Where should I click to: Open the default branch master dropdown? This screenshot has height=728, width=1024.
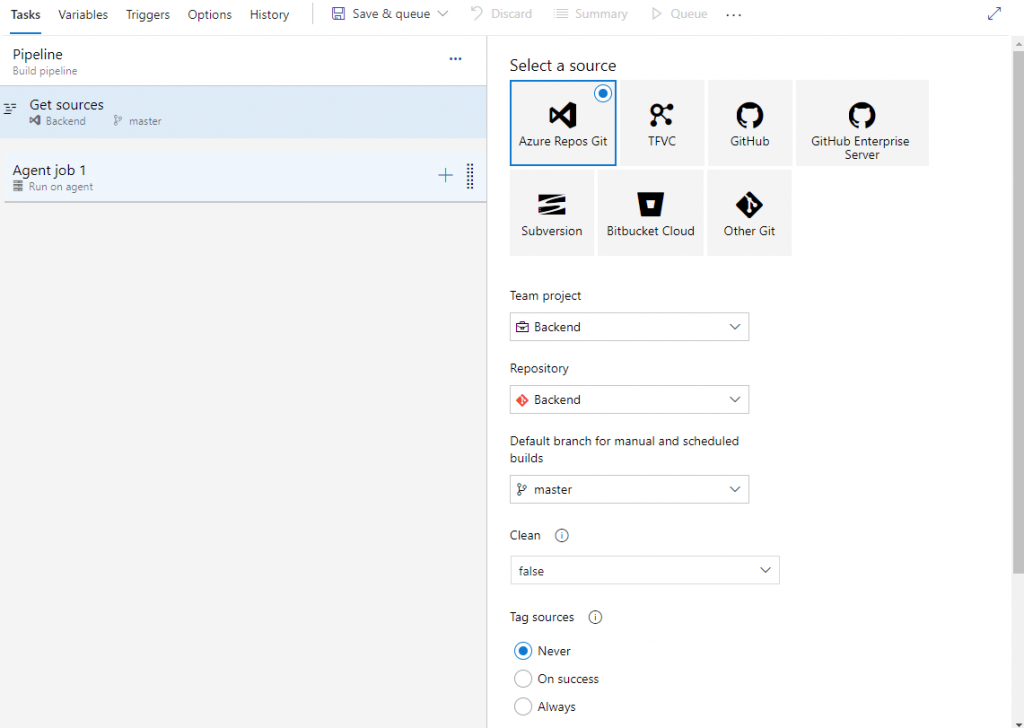coord(629,489)
